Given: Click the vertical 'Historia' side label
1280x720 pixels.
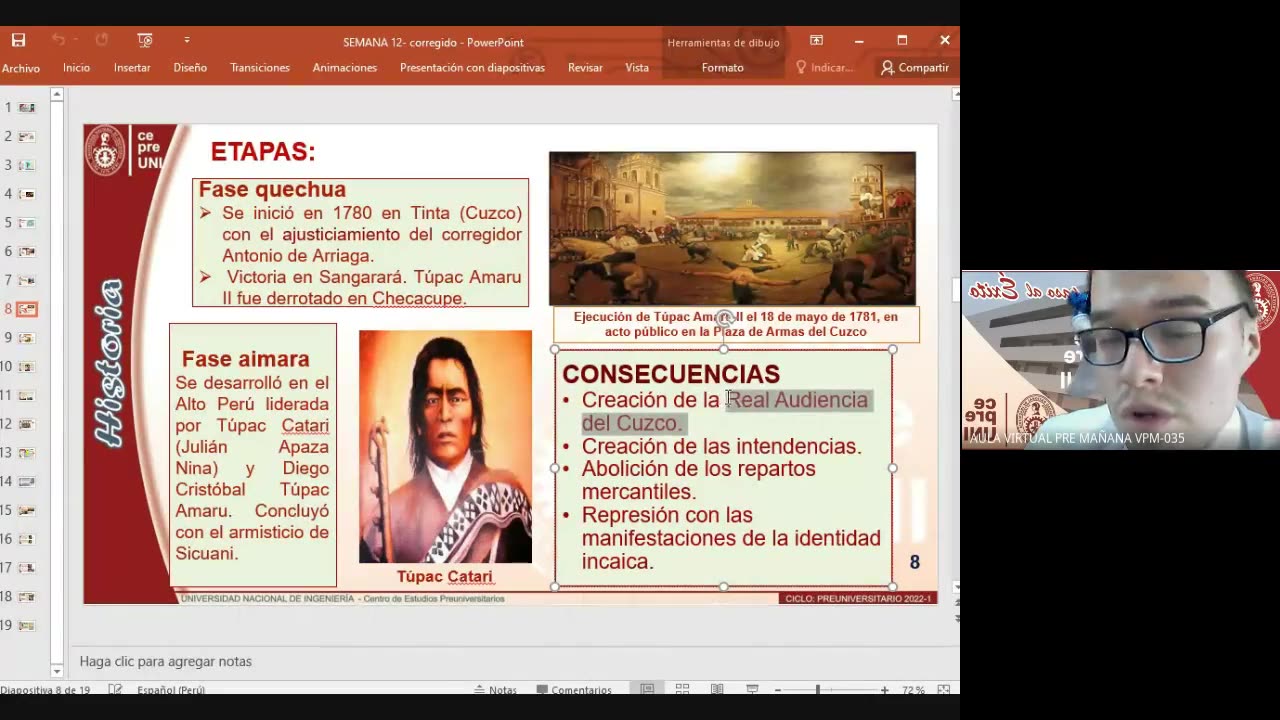Looking at the screenshot, I should (x=110, y=363).
